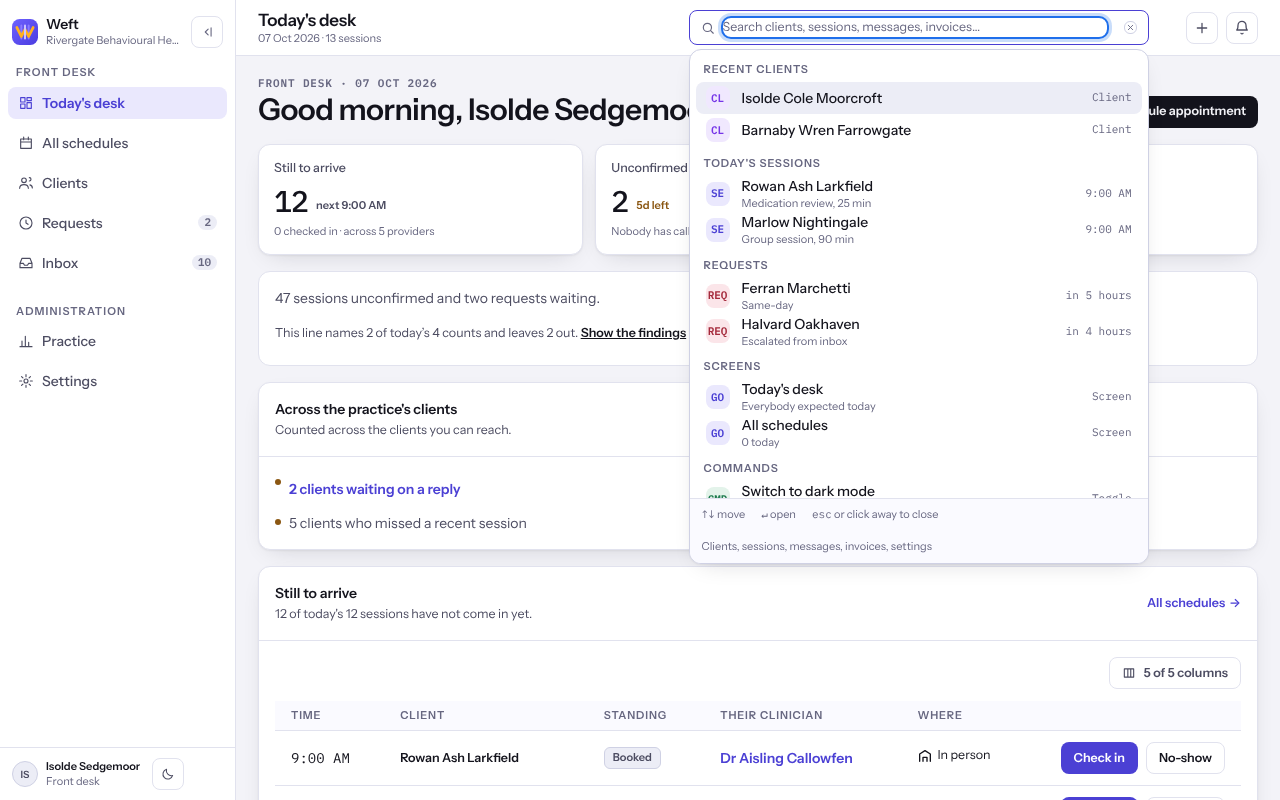
Task: Open notifications via the bell icon
Action: point(1242,28)
